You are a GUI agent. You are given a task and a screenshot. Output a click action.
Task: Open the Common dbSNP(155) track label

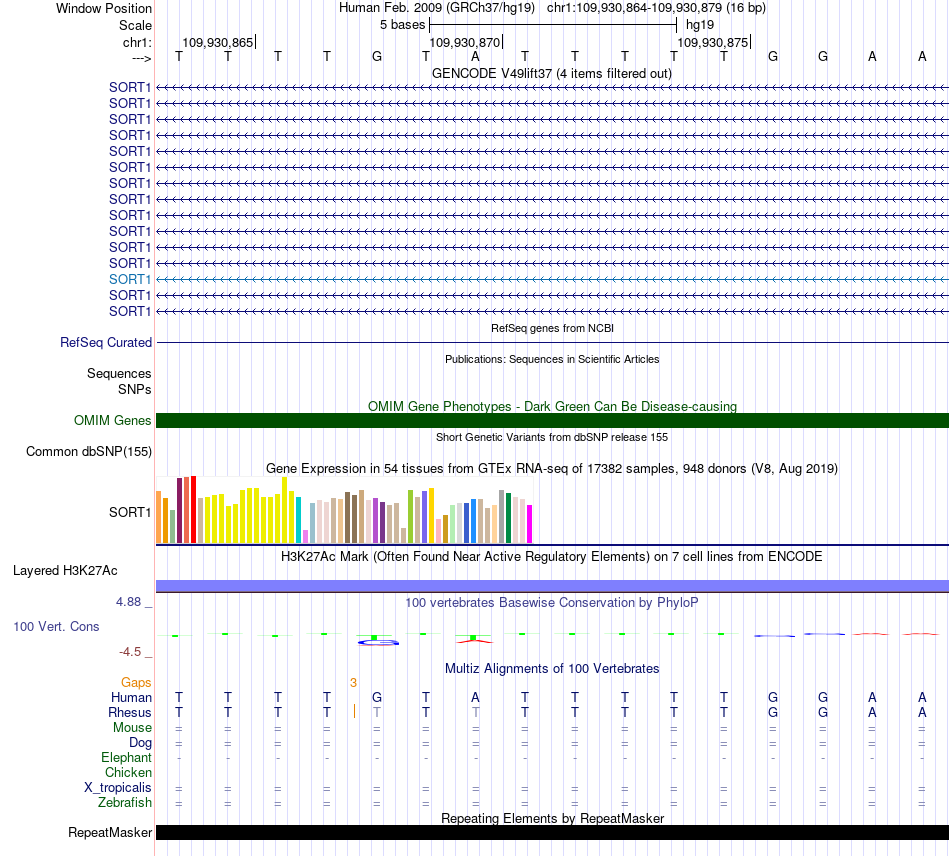click(x=89, y=451)
